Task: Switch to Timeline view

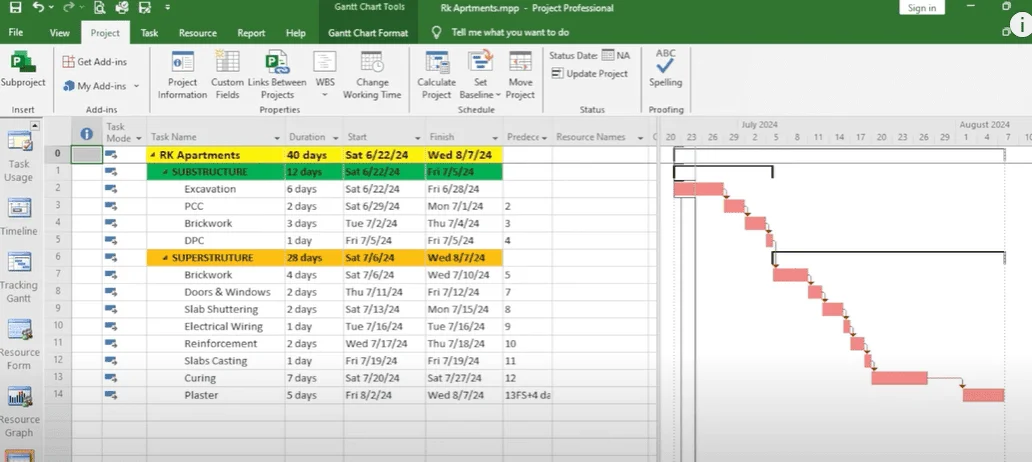Action: tap(18, 217)
